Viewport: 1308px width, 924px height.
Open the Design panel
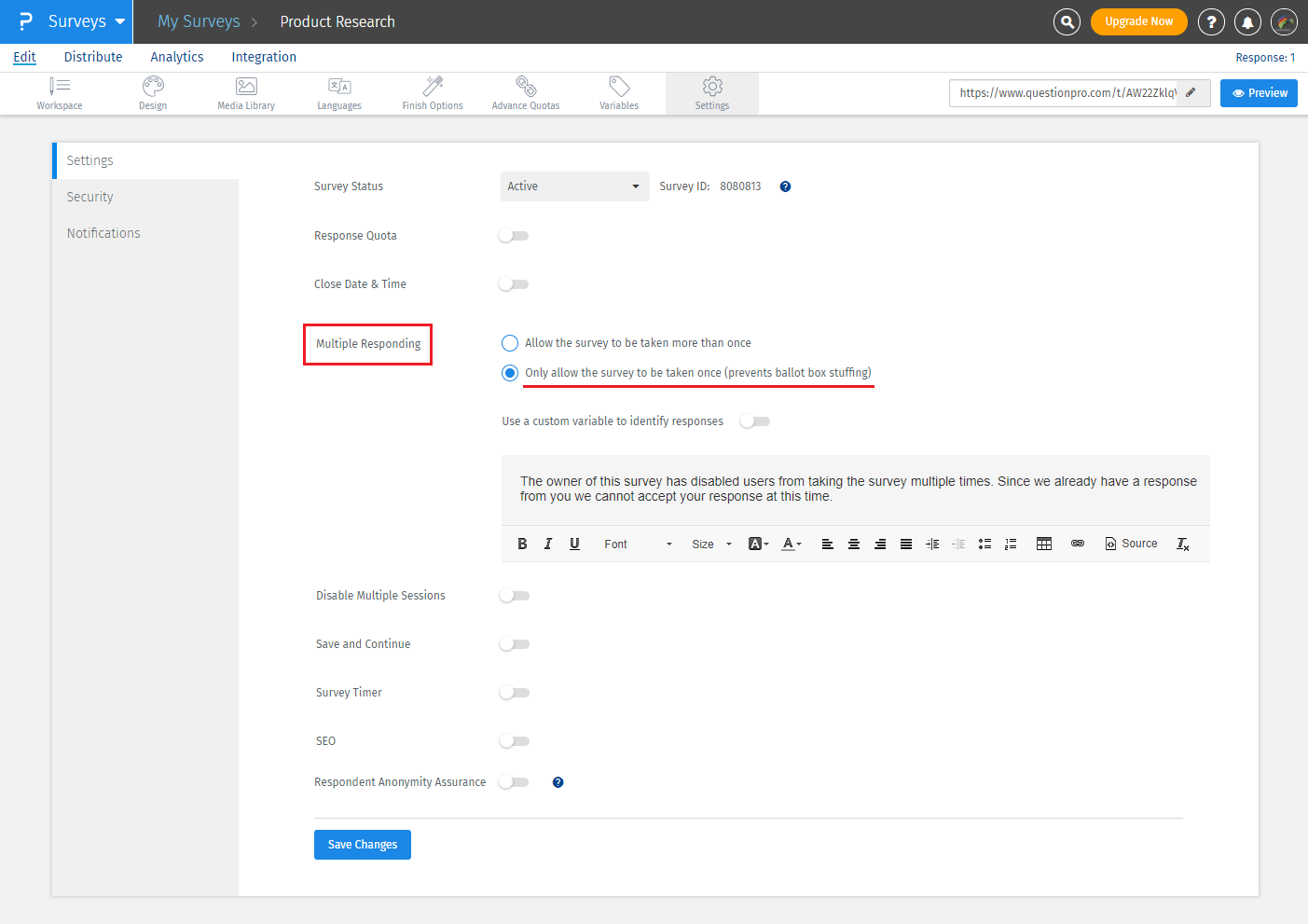click(152, 92)
